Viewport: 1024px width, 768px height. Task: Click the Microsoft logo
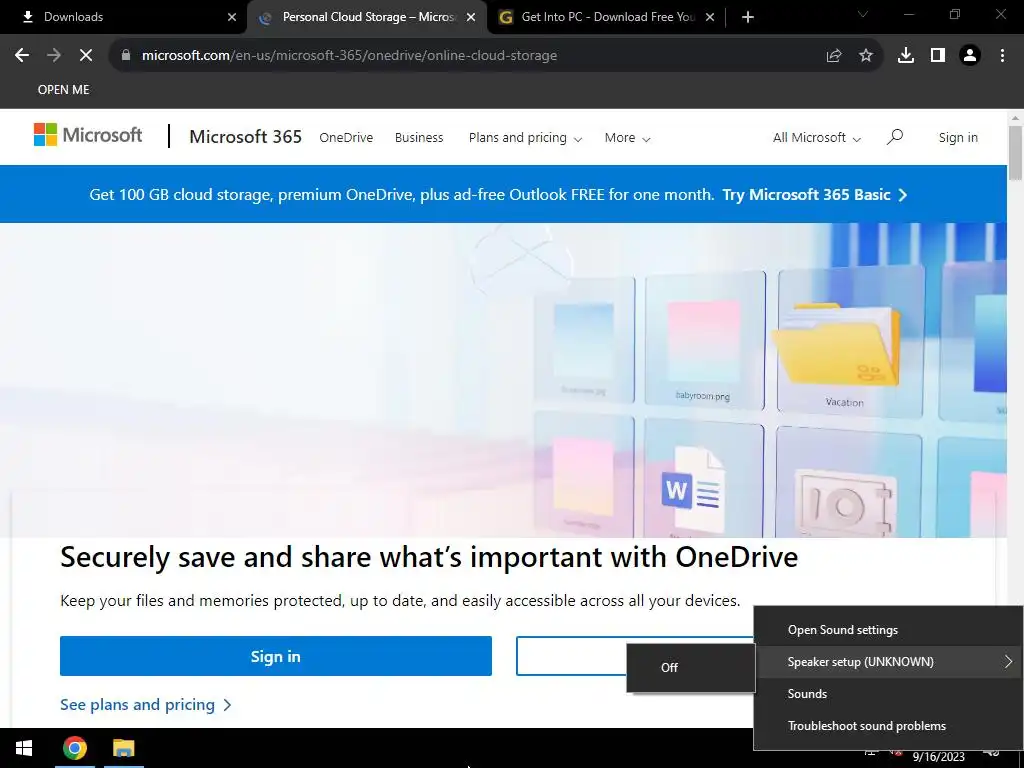click(88, 135)
